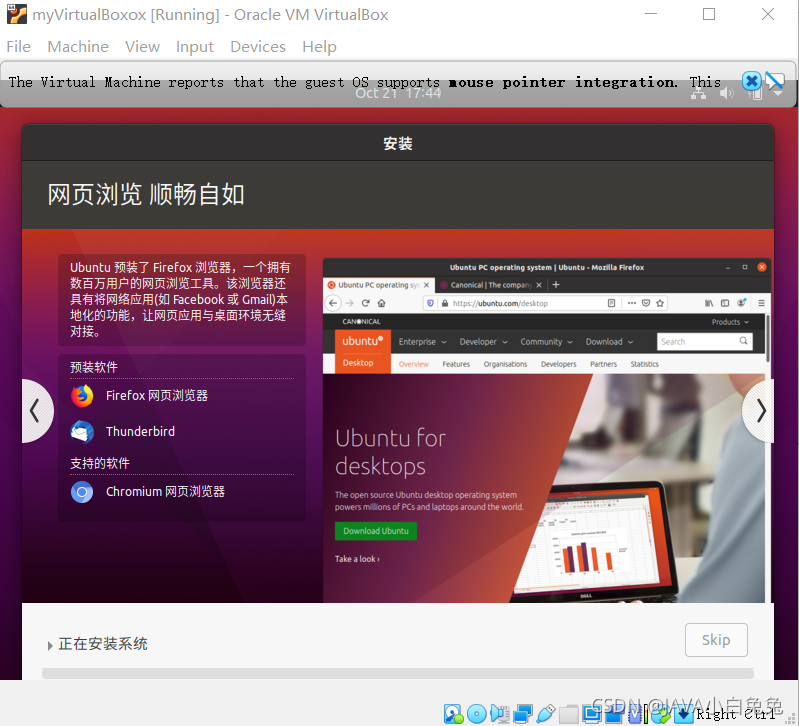Click the VirtualBox title bar app icon

pos(17,14)
